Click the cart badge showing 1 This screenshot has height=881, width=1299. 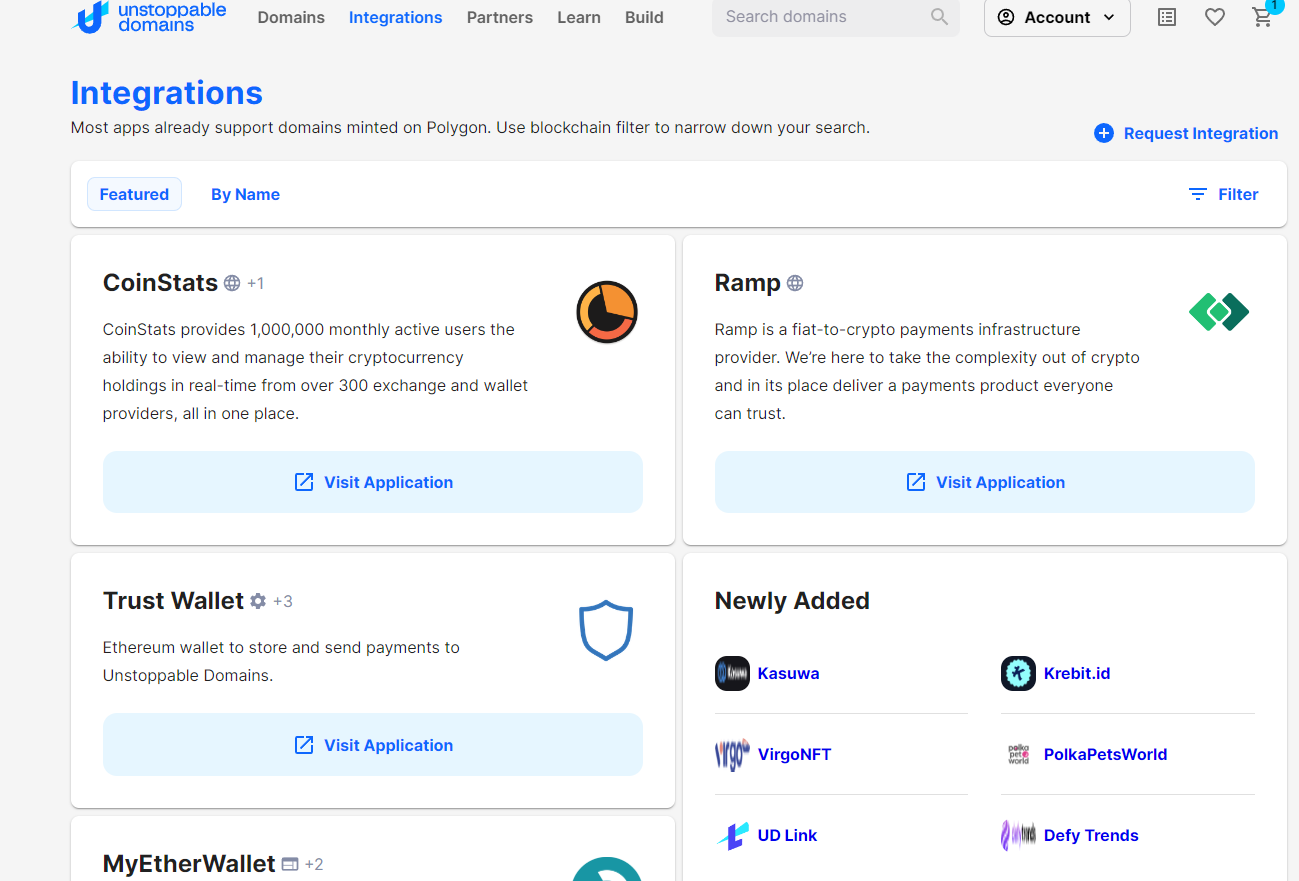coord(1274,7)
